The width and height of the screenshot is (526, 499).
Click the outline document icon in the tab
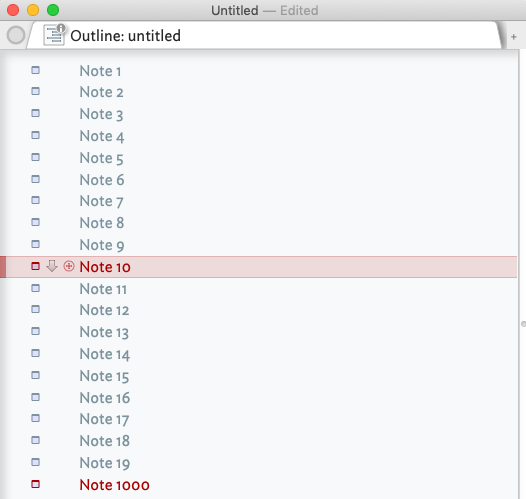pos(54,35)
